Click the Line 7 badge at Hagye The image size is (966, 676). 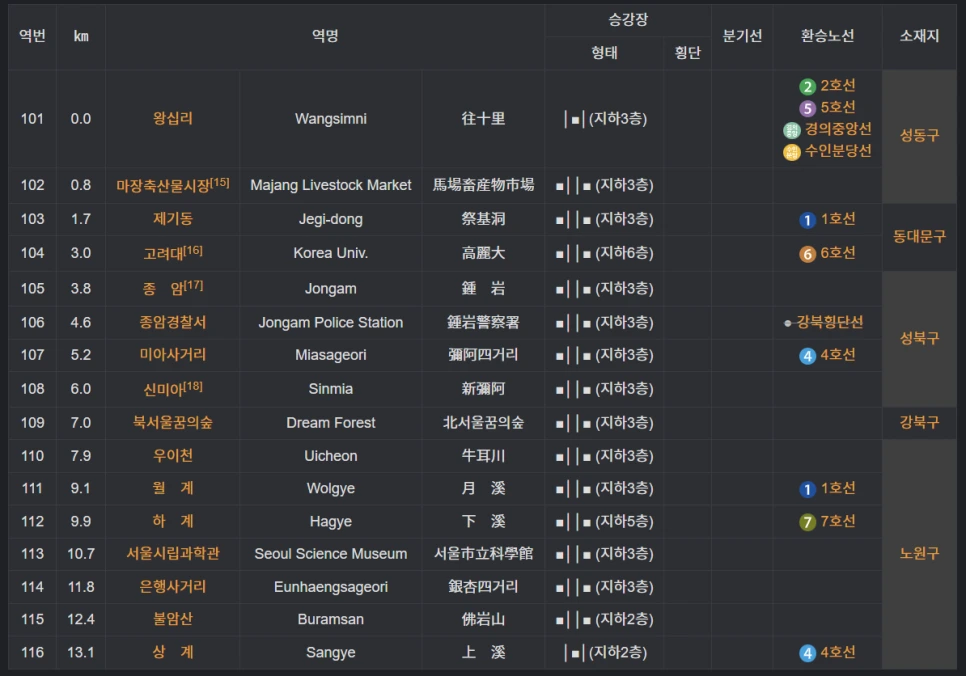pos(805,521)
